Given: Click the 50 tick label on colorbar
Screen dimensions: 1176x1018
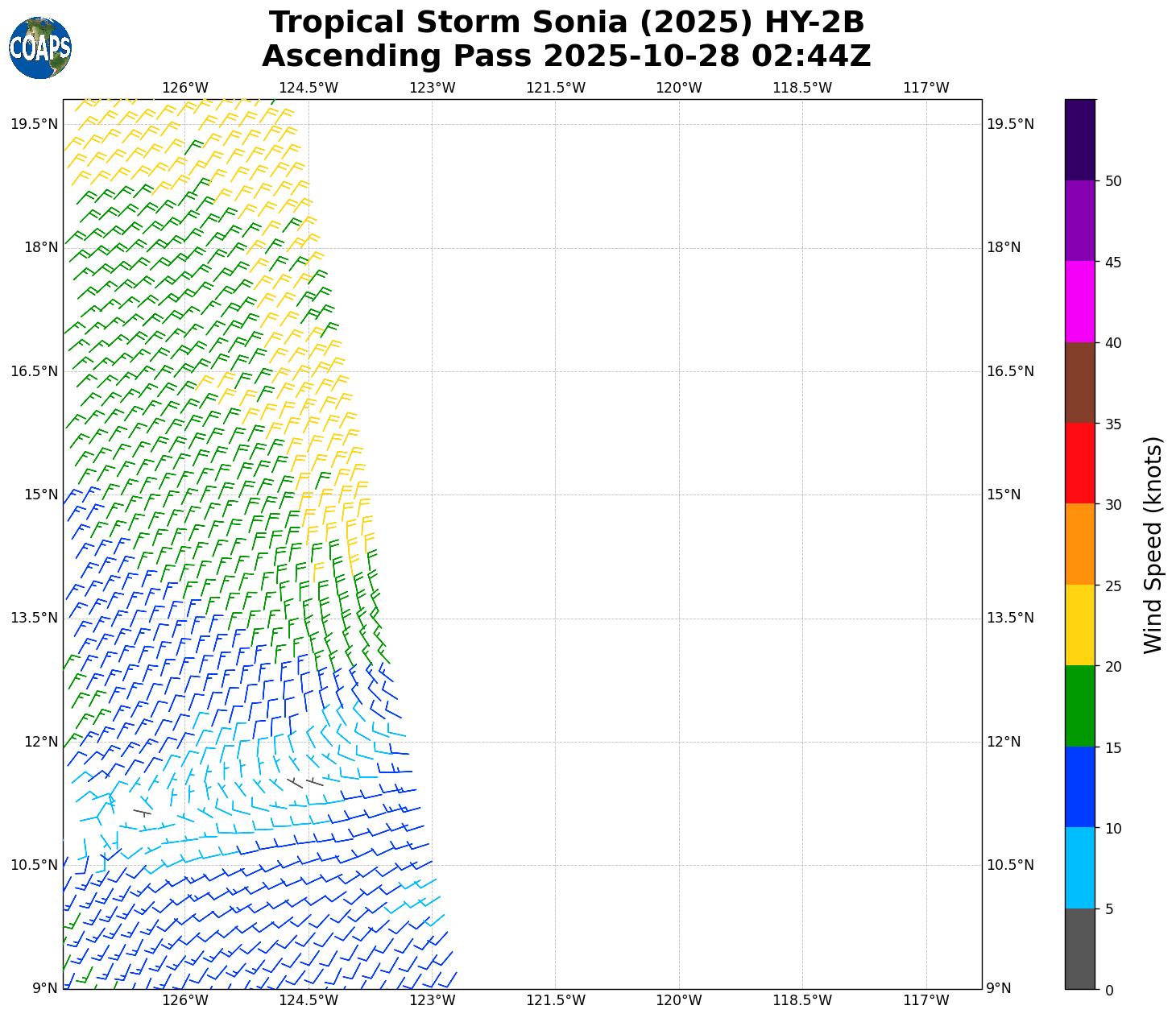Looking at the screenshot, I should (x=1113, y=181).
